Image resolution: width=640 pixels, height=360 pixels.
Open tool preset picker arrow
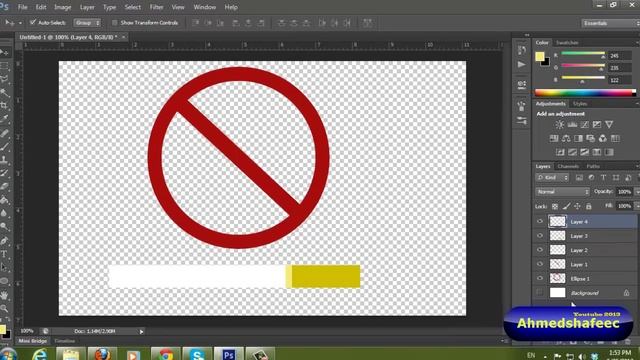coord(20,23)
